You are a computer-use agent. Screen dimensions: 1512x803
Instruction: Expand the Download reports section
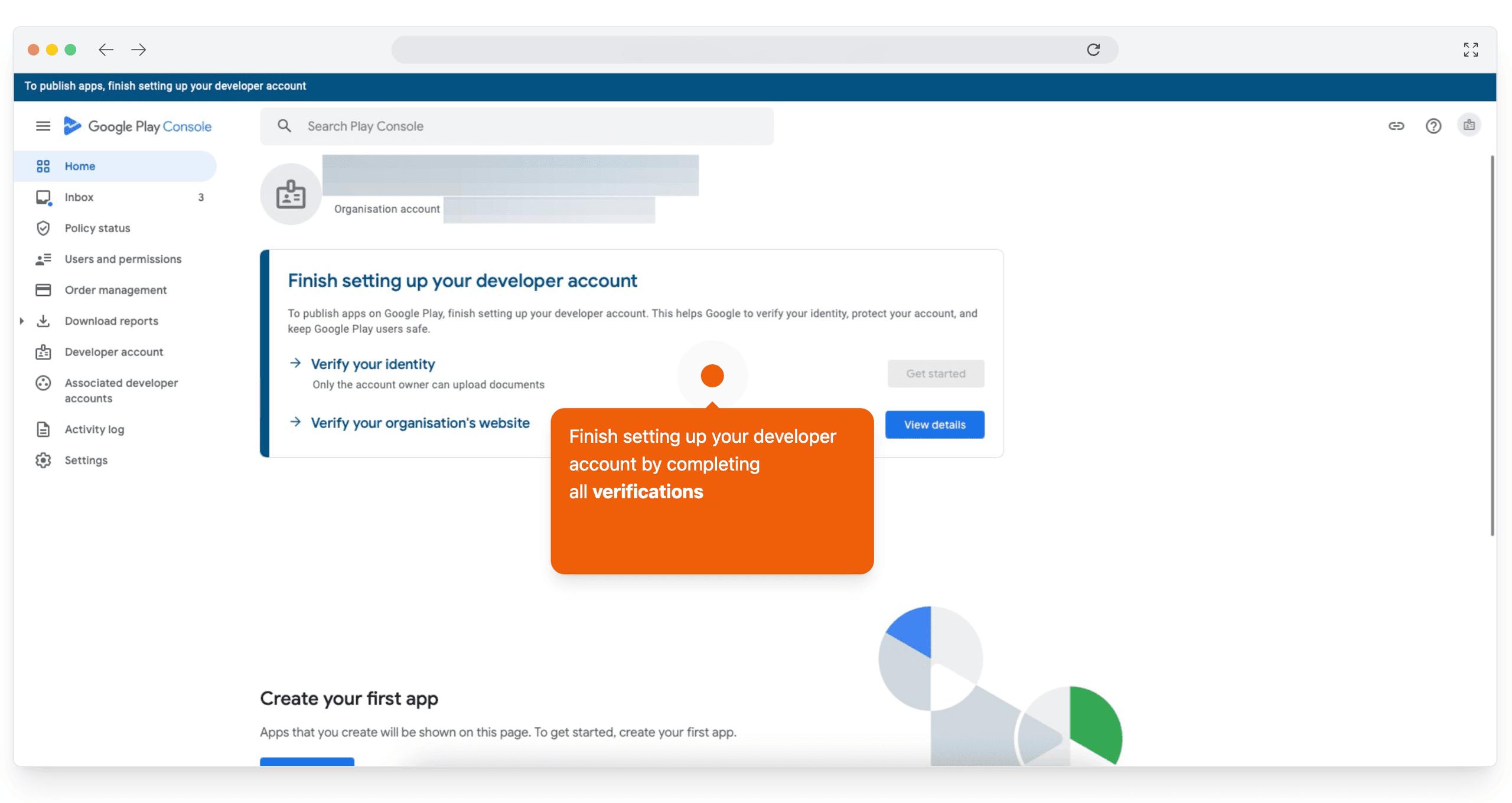coord(22,321)
